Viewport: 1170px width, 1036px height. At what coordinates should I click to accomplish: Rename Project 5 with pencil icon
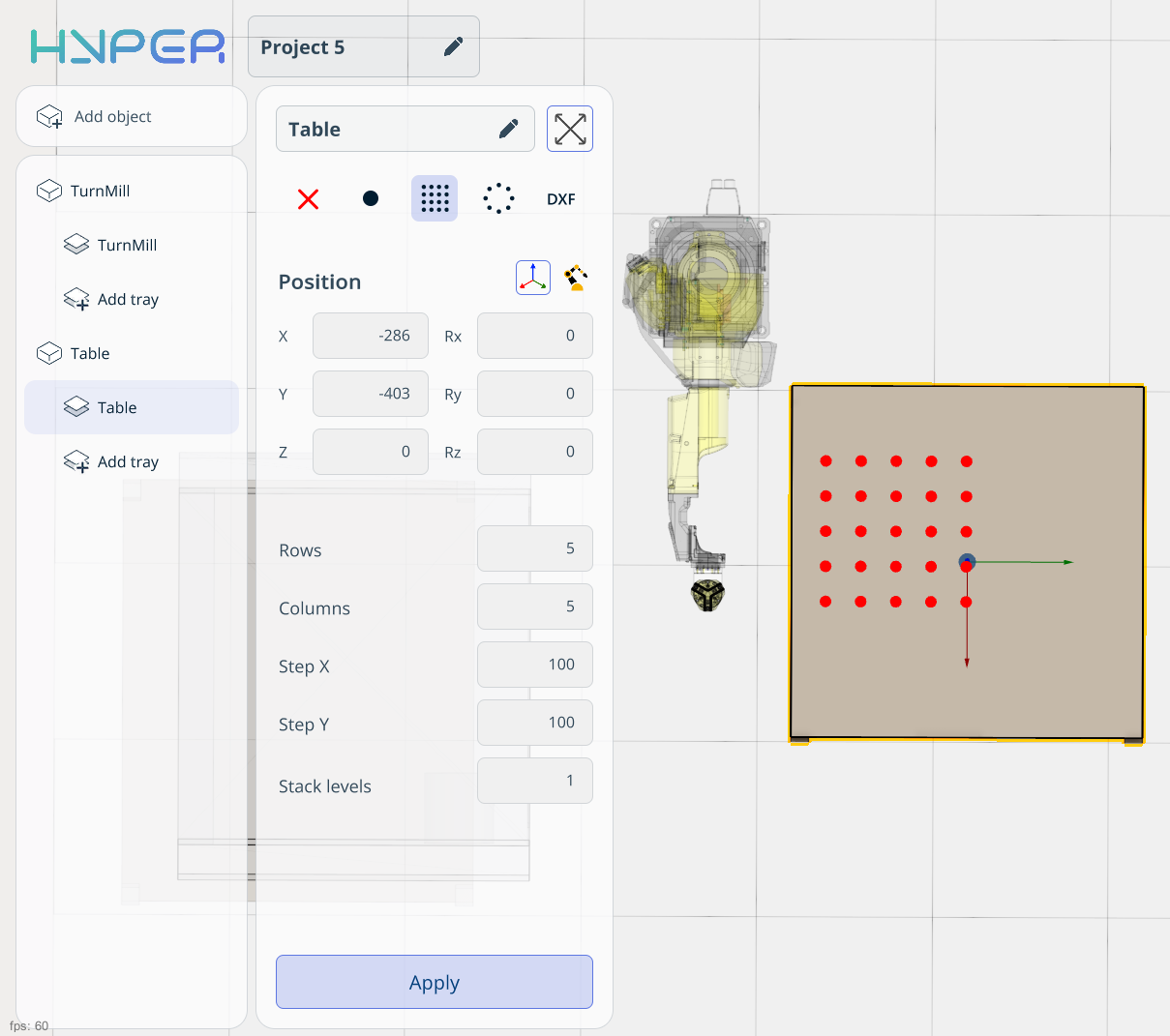(453, 47)
